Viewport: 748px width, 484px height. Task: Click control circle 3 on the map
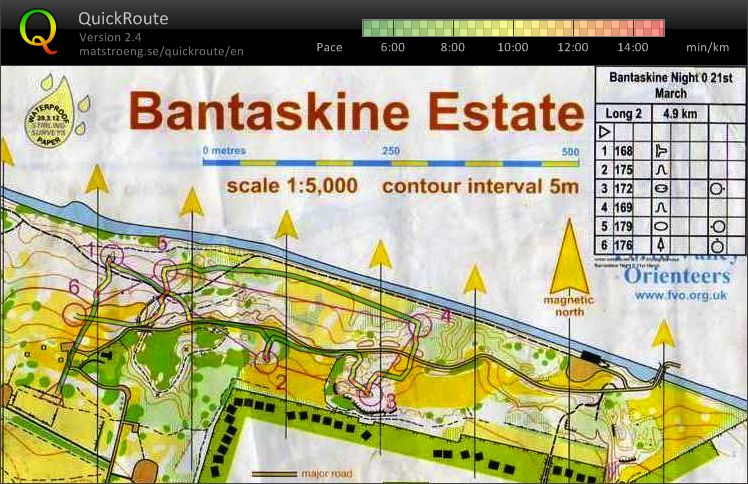click(371, 395)
